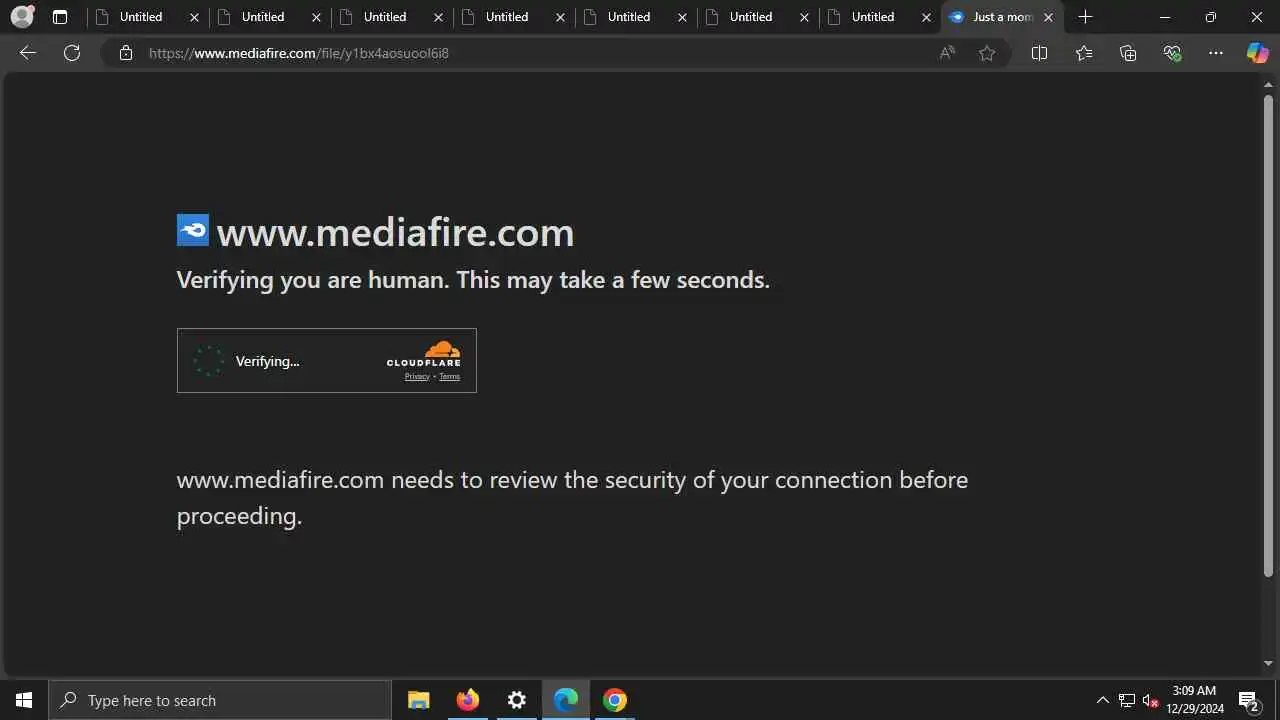Launch Chrome from the taskbar
Viewport: 1280px width, 720px height.
[x=615, y=700]
